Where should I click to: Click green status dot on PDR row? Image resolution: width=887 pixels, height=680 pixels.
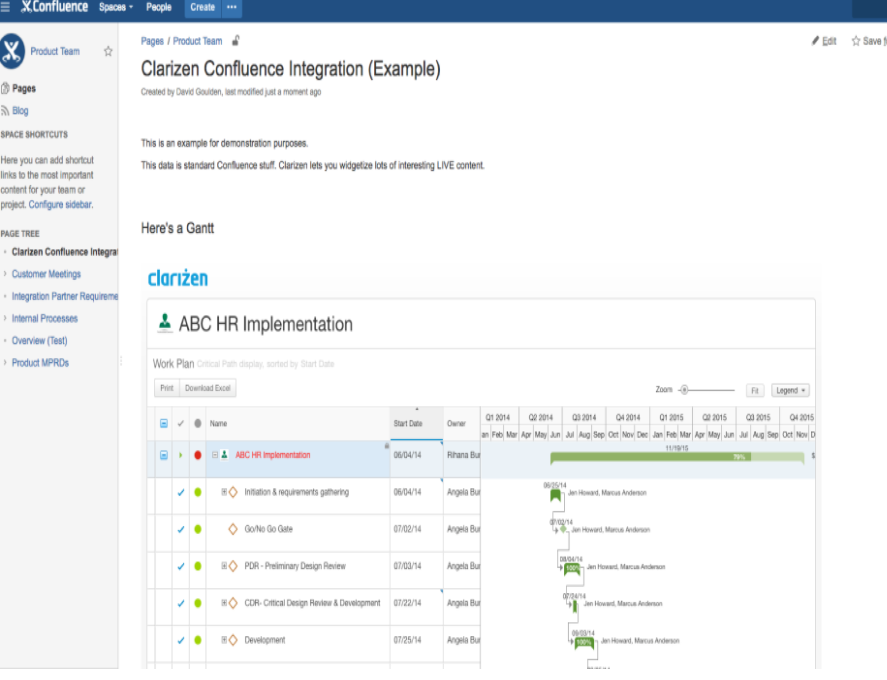197,566
